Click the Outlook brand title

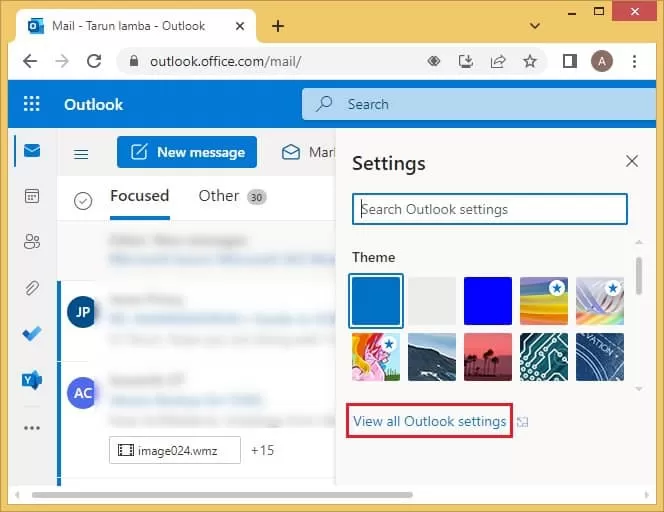93,104
